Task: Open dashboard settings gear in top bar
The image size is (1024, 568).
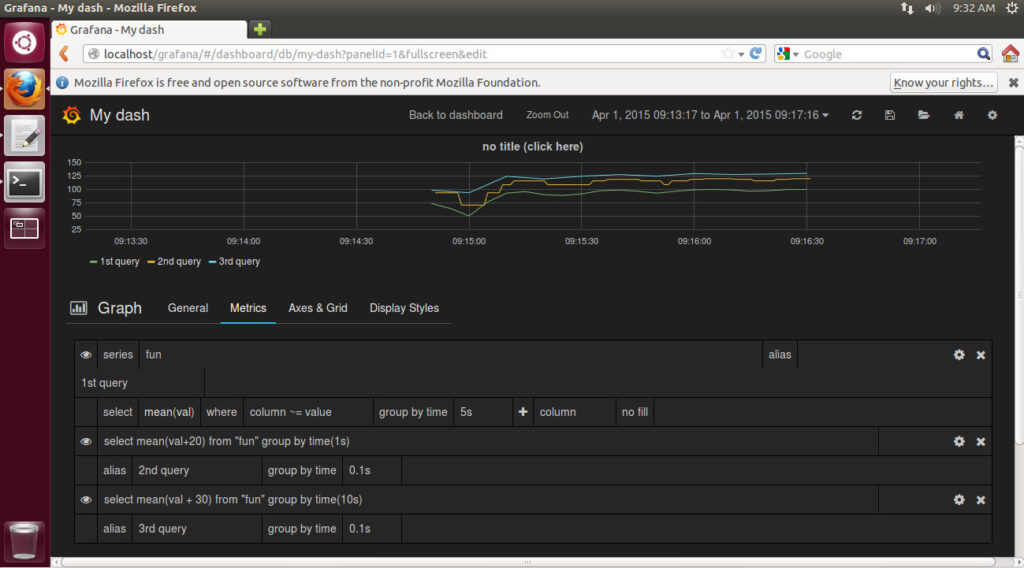Action: click(992, 115)
